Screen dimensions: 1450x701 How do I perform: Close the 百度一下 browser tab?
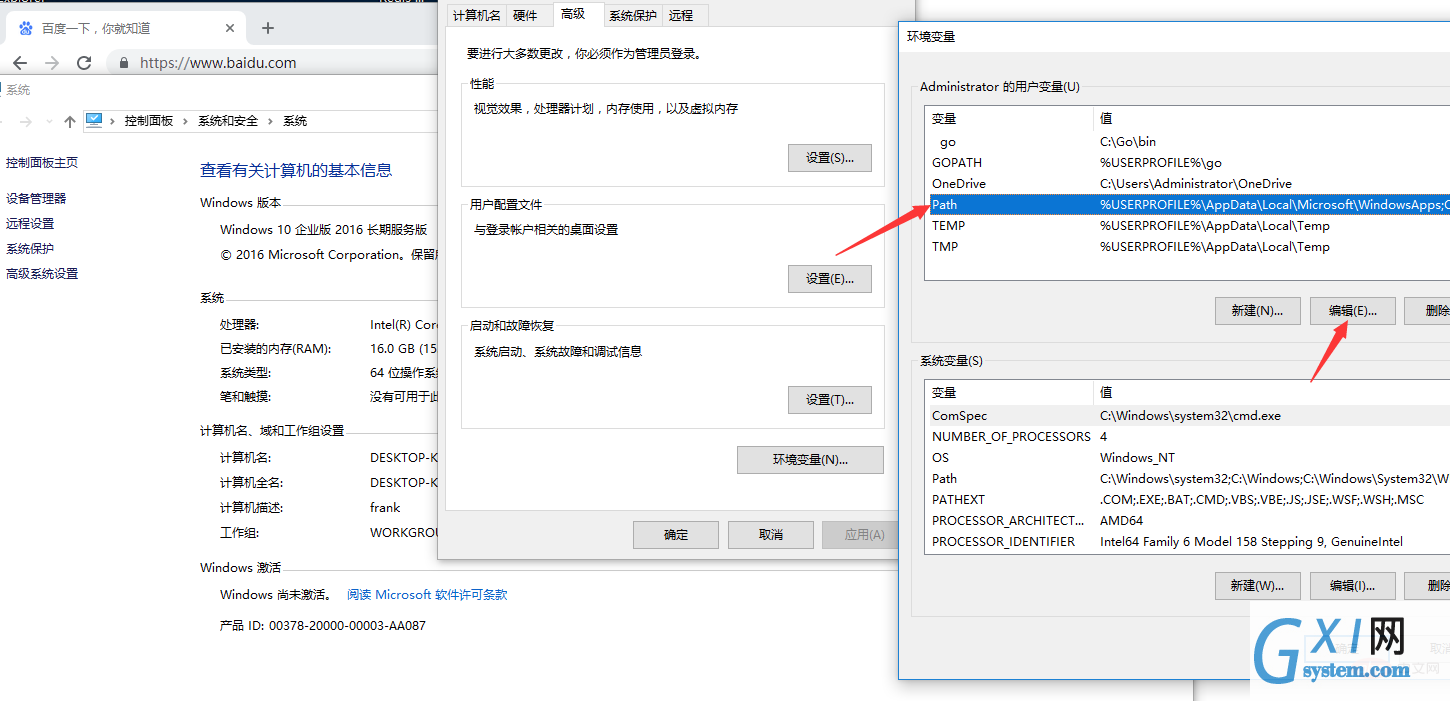(230, 28)
